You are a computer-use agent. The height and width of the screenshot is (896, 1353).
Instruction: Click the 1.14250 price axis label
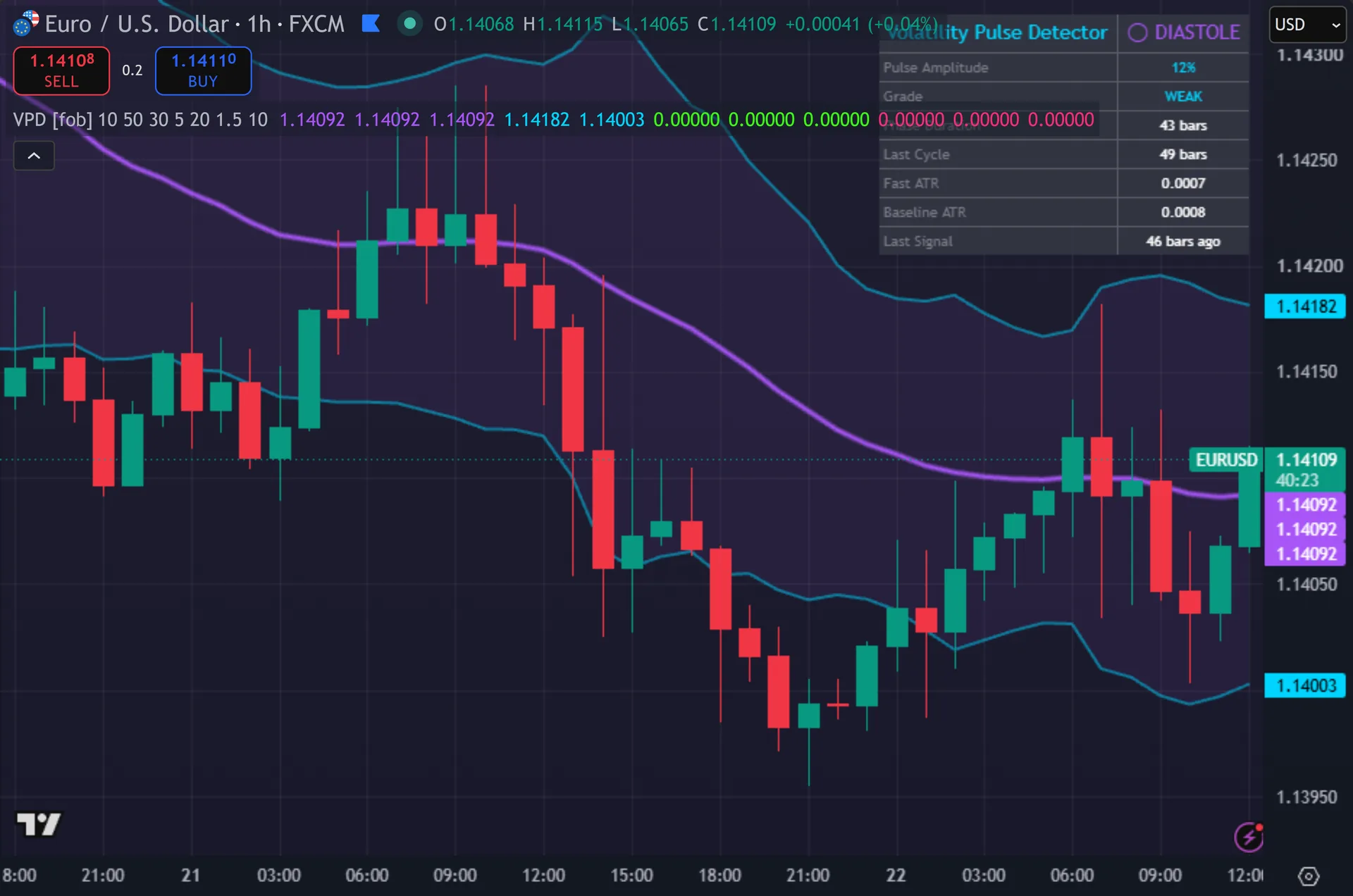[x=1306, y=161]
